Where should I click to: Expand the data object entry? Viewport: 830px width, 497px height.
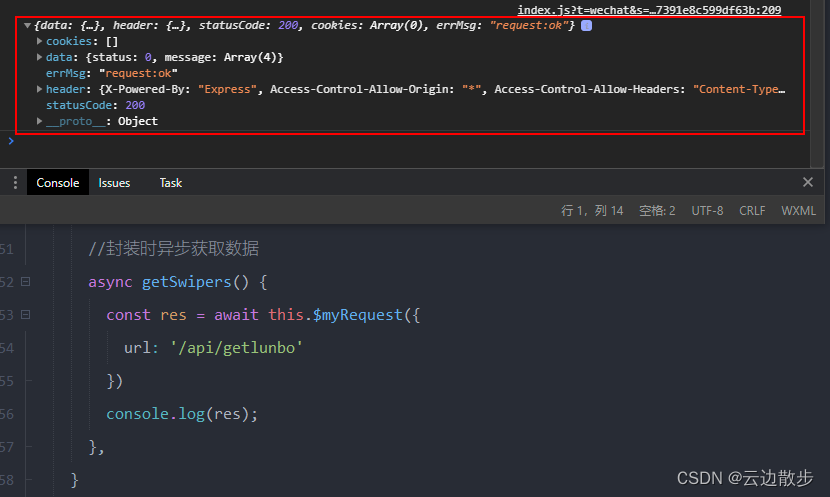tap(39, 57)
